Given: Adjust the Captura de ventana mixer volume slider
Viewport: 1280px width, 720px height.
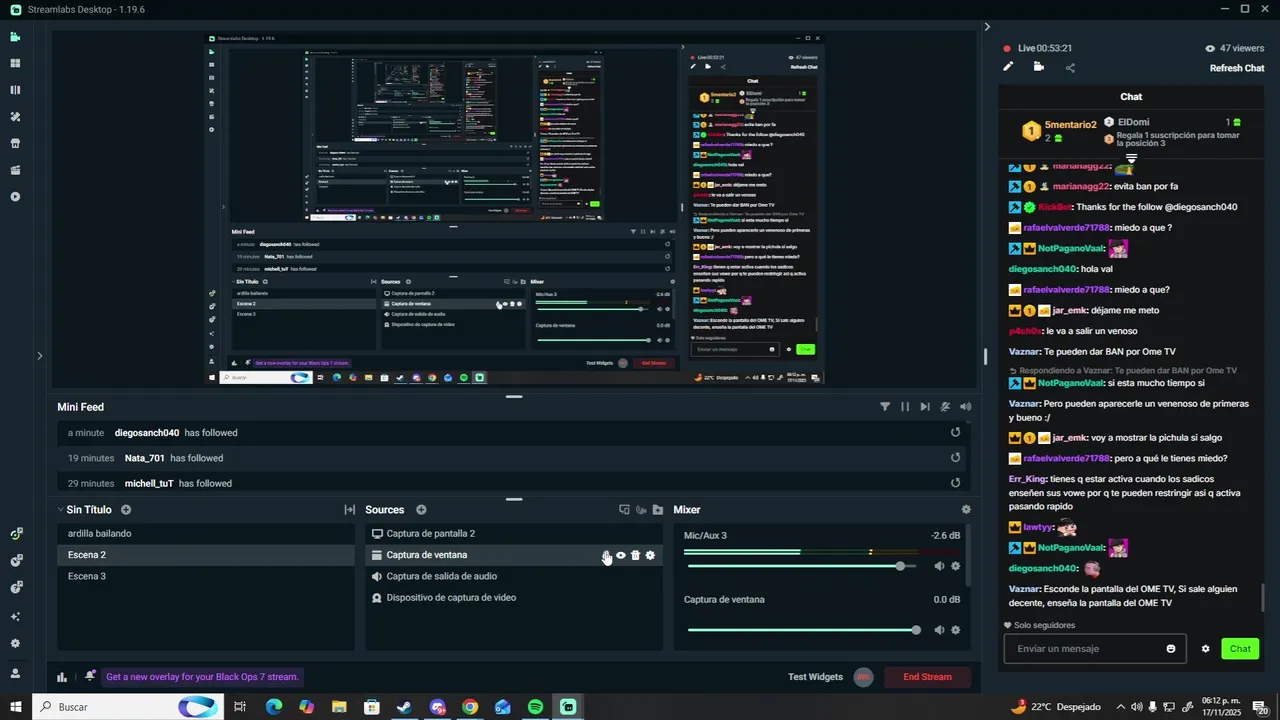Looking at the screenshot, I should point(803,630).
